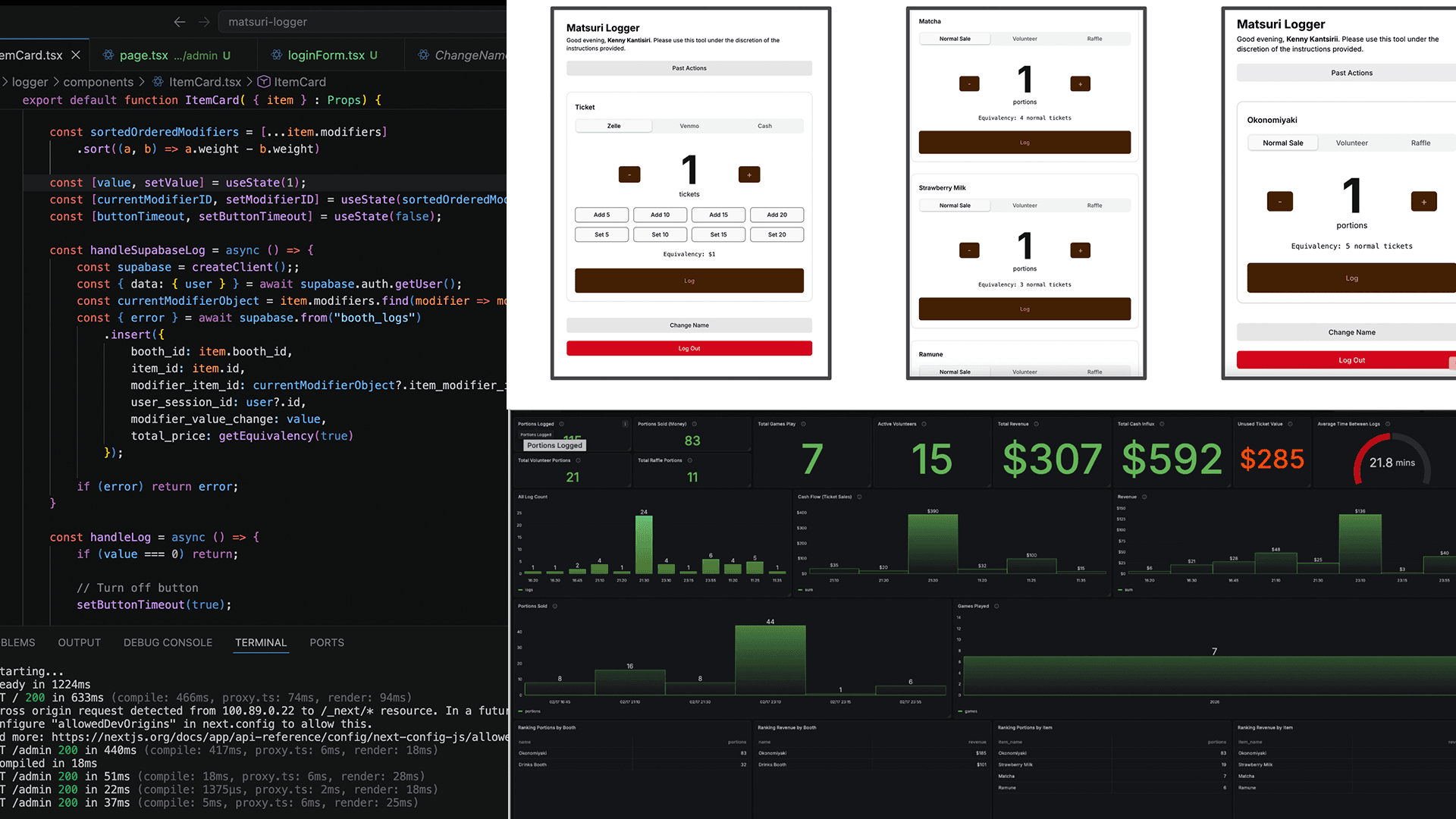Open the logger breadcrumb dropdown
1456x819 pixels.
click(x=30, y=82)
